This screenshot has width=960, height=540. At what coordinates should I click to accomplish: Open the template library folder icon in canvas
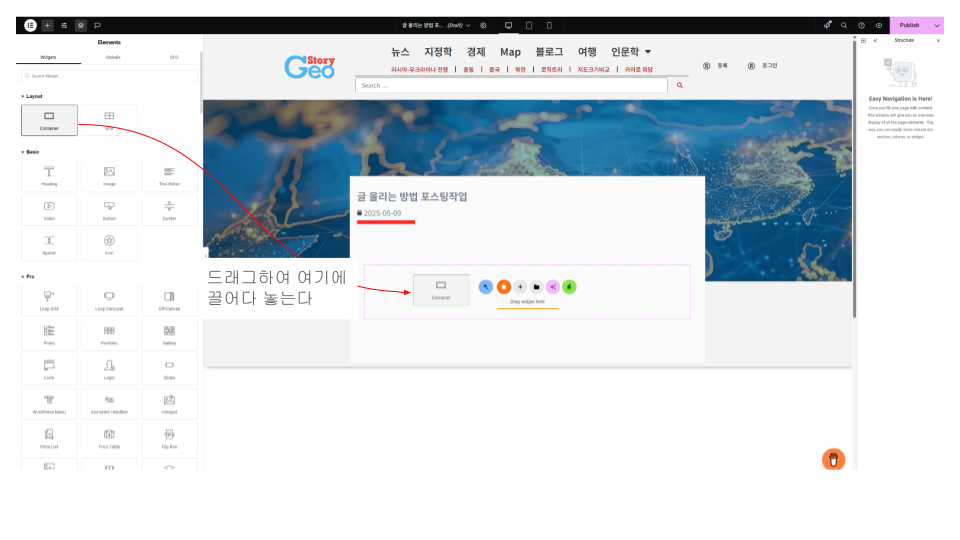[x=536, y=287]
